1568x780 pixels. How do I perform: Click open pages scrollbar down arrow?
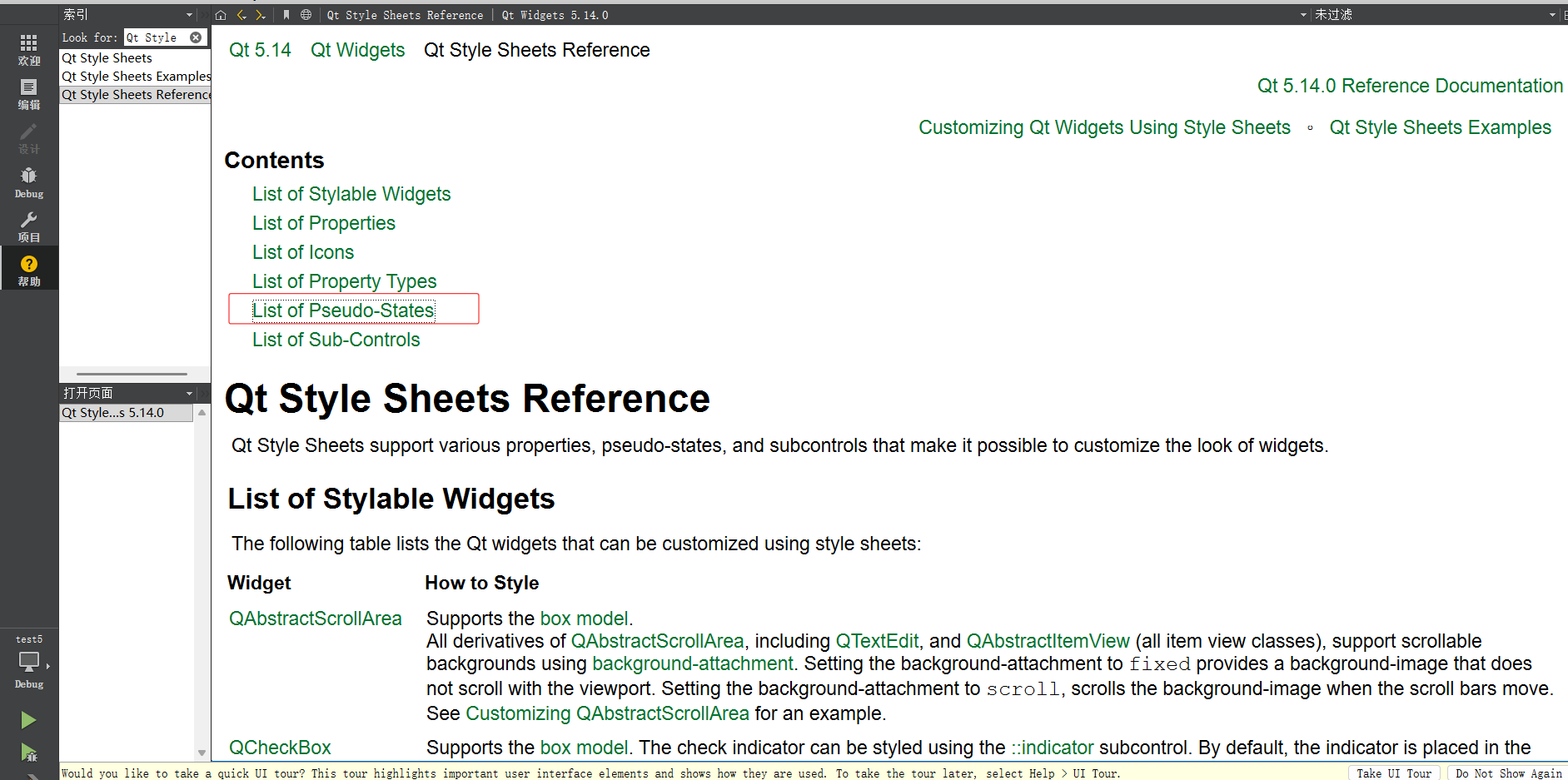(x=202, y=753)
